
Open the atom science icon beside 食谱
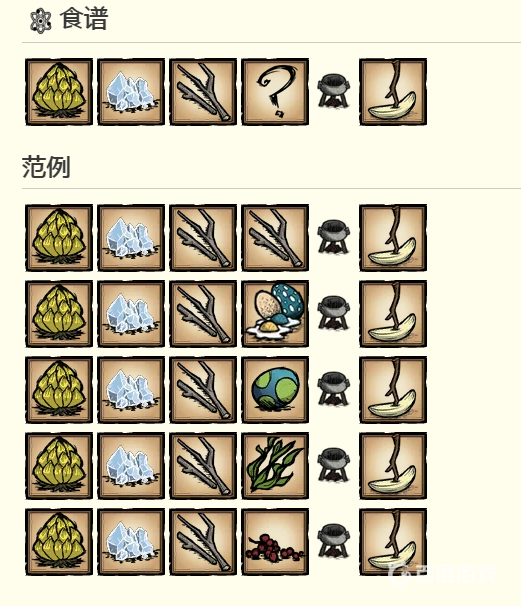point(41,21)
